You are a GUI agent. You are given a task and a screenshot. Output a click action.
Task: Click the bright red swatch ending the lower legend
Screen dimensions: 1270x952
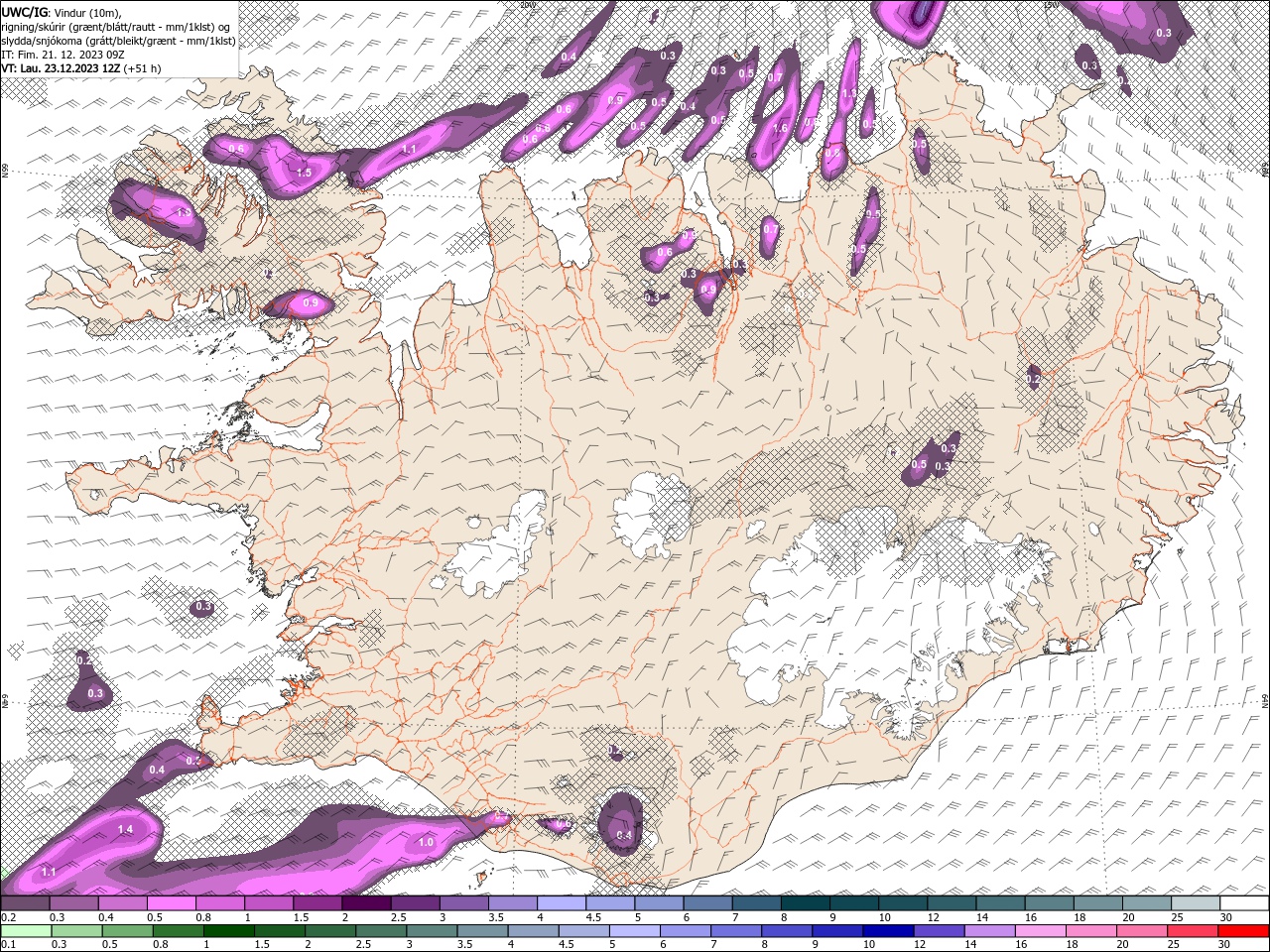(1244, 931)
